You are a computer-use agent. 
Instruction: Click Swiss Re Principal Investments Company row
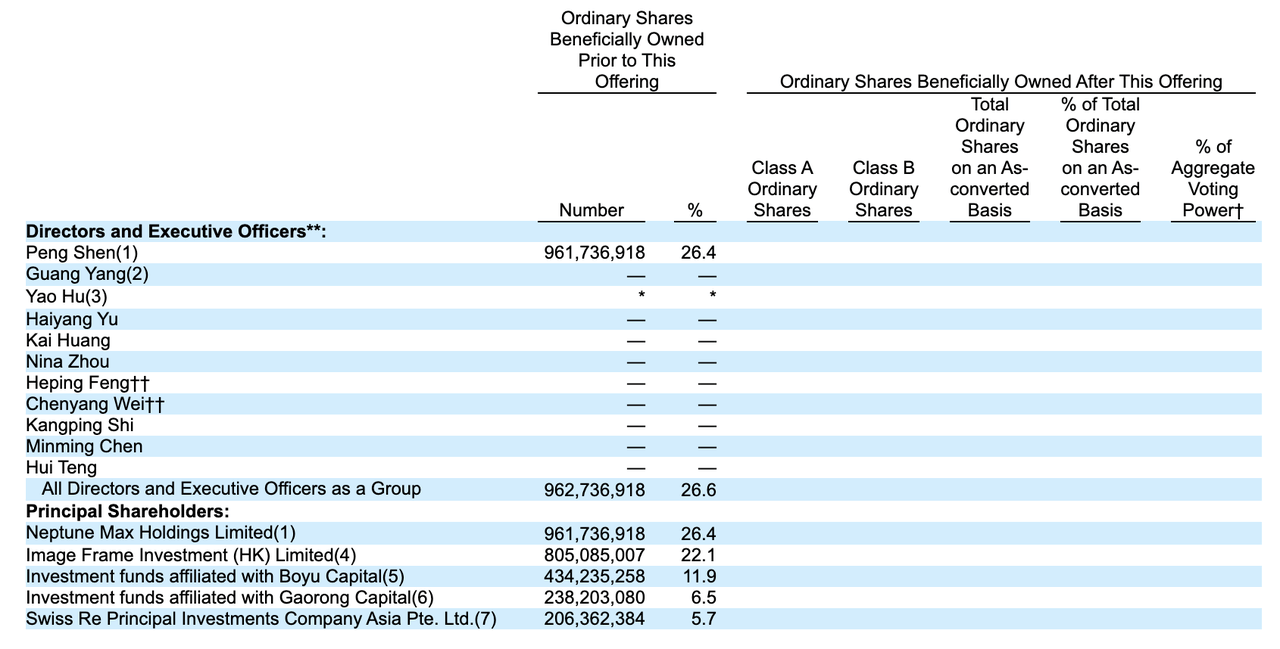pyautogui.click(x=261, y=618)
